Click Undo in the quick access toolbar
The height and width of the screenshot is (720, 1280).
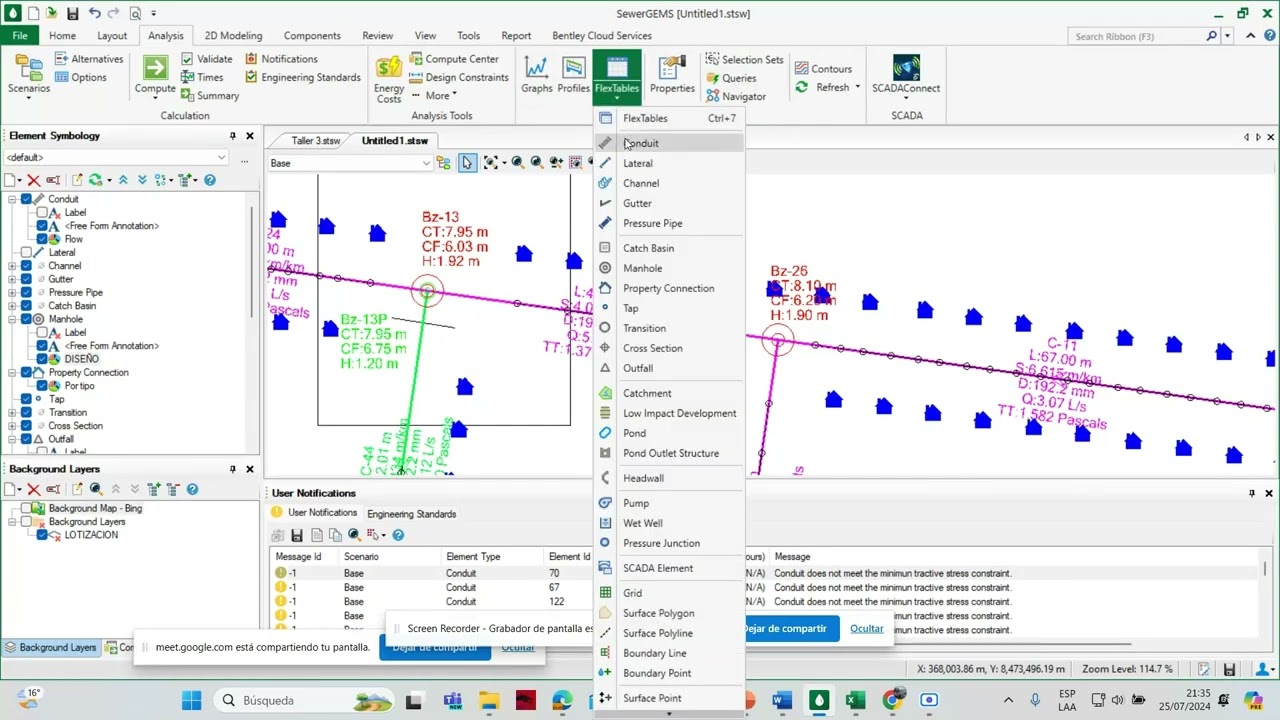[94, 14]
